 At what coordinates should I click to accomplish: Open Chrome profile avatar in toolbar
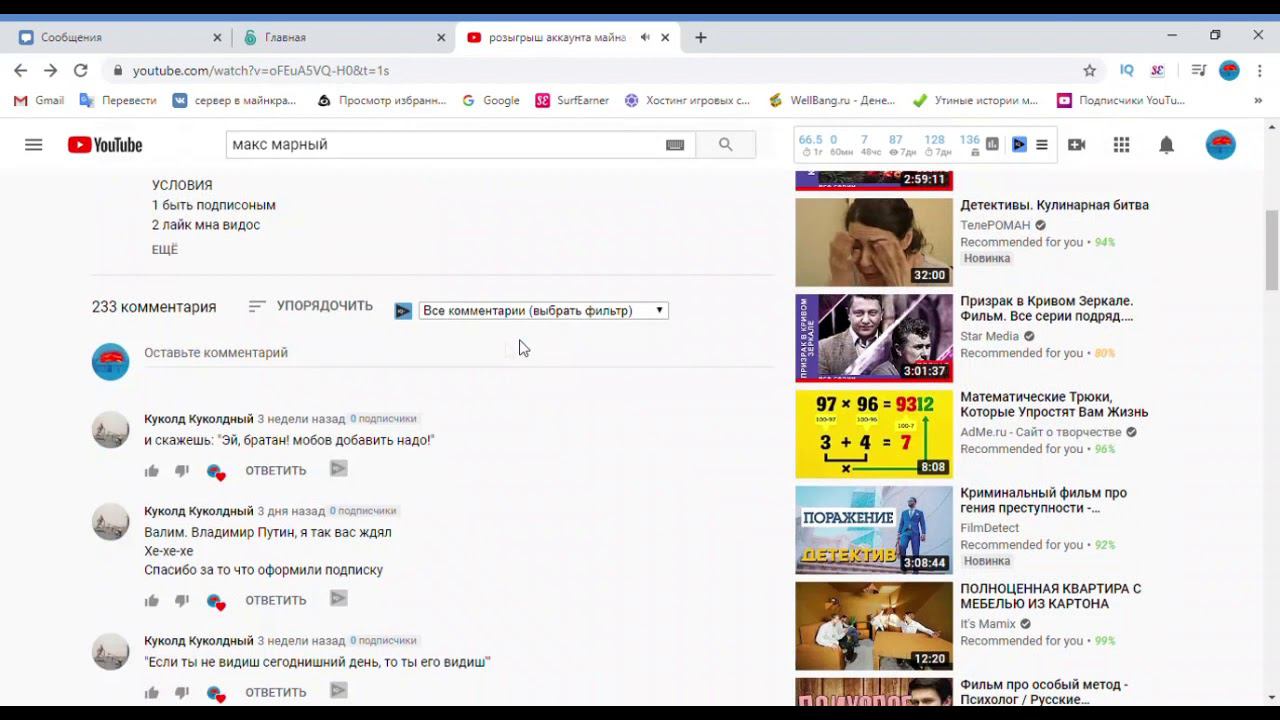point(1230,70)
